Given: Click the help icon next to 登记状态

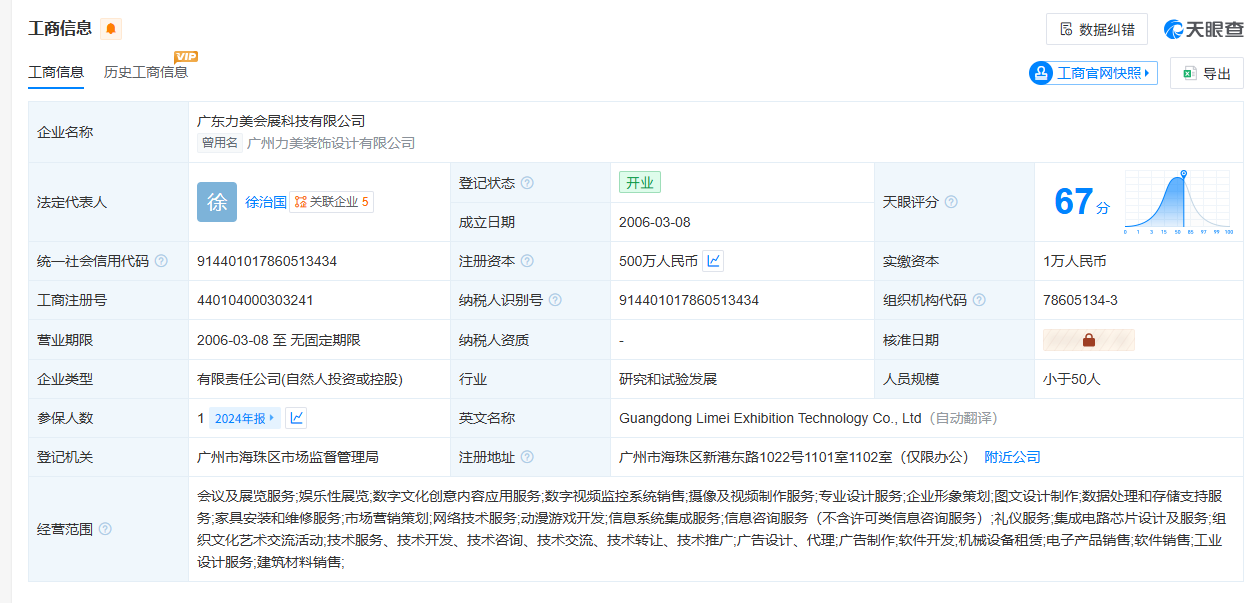Looking at the screenshot, I should [x=527, y=183].
